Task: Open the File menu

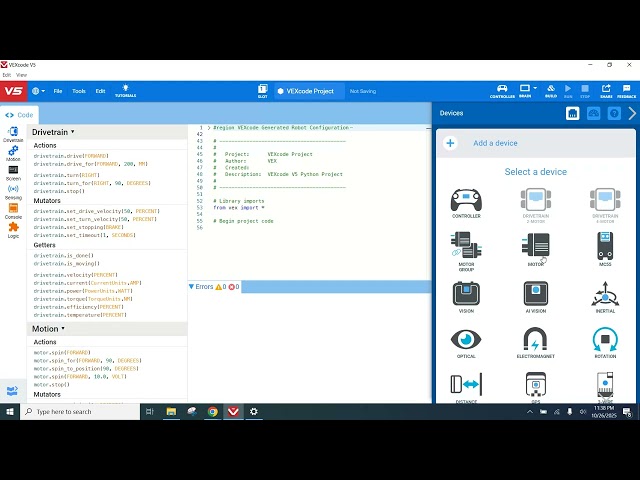Action: [58, 91]
